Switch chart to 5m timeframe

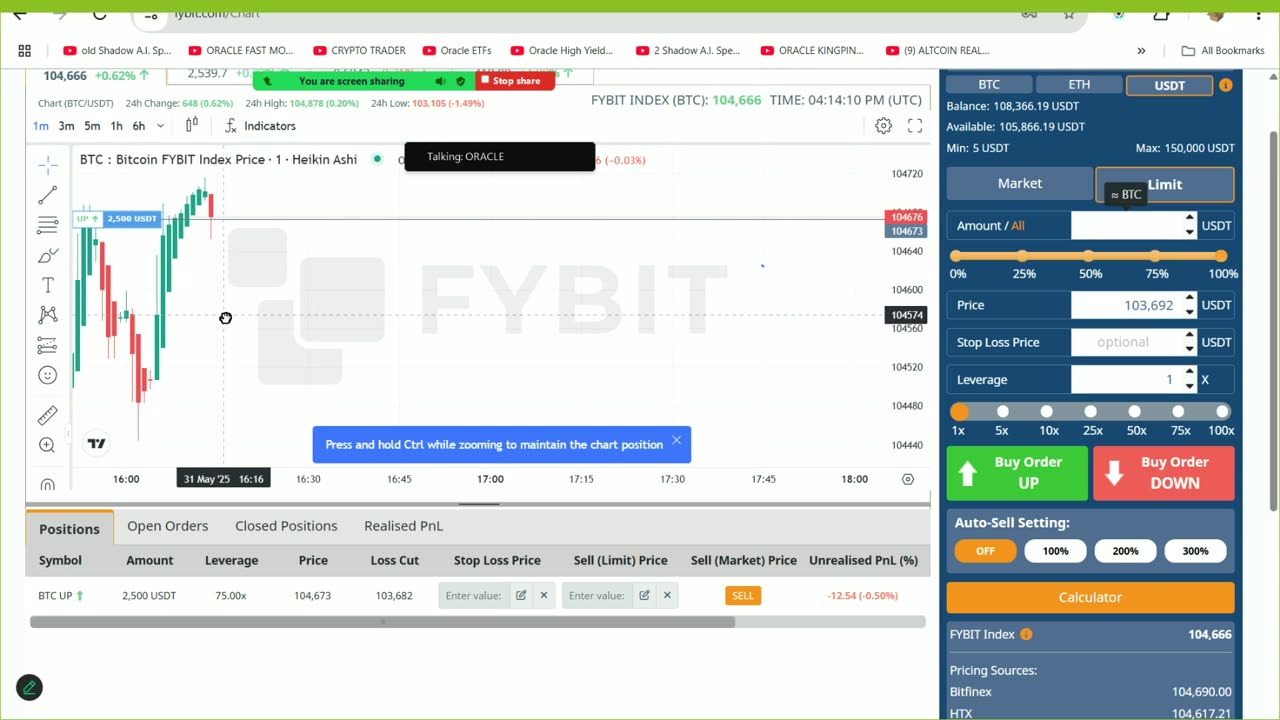pos(92,126)
